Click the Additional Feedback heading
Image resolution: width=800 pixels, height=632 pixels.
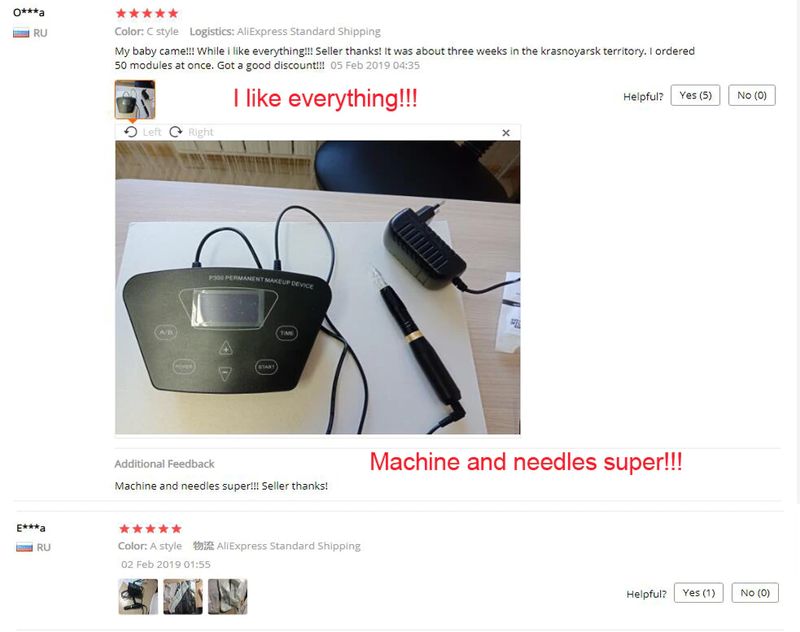pyautogui.click(x=164, y=464)
